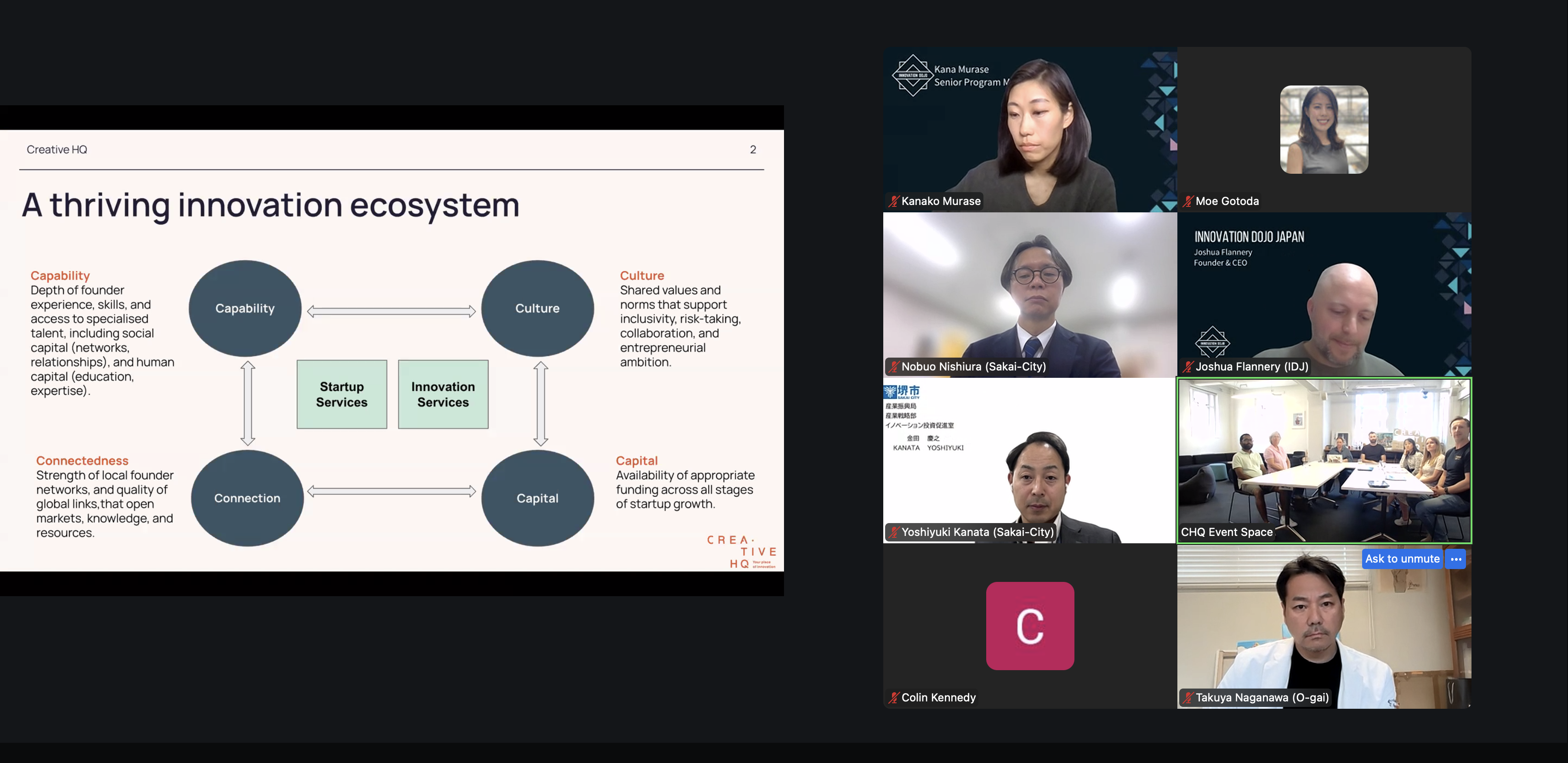Click Colin Kennedy's pink C avatar
Viewport: 1568px width, 763px height.
point(1029,626)
